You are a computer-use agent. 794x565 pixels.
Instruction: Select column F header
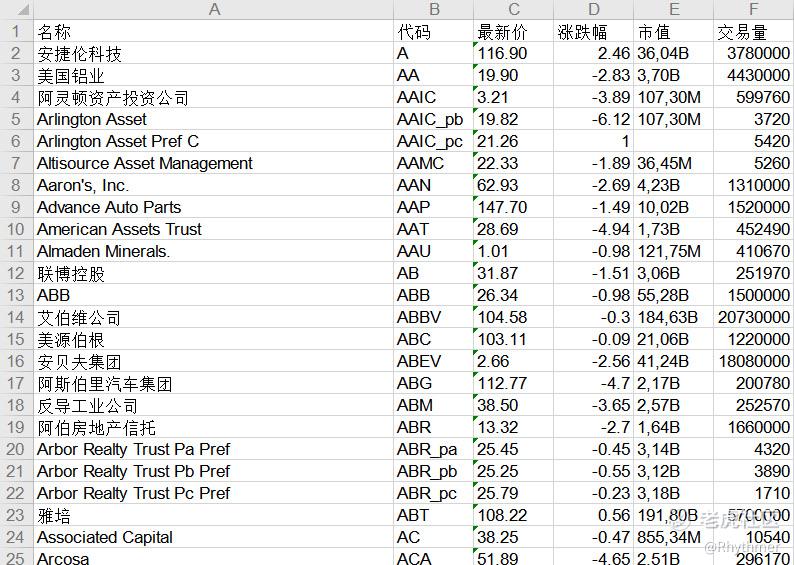753,10
